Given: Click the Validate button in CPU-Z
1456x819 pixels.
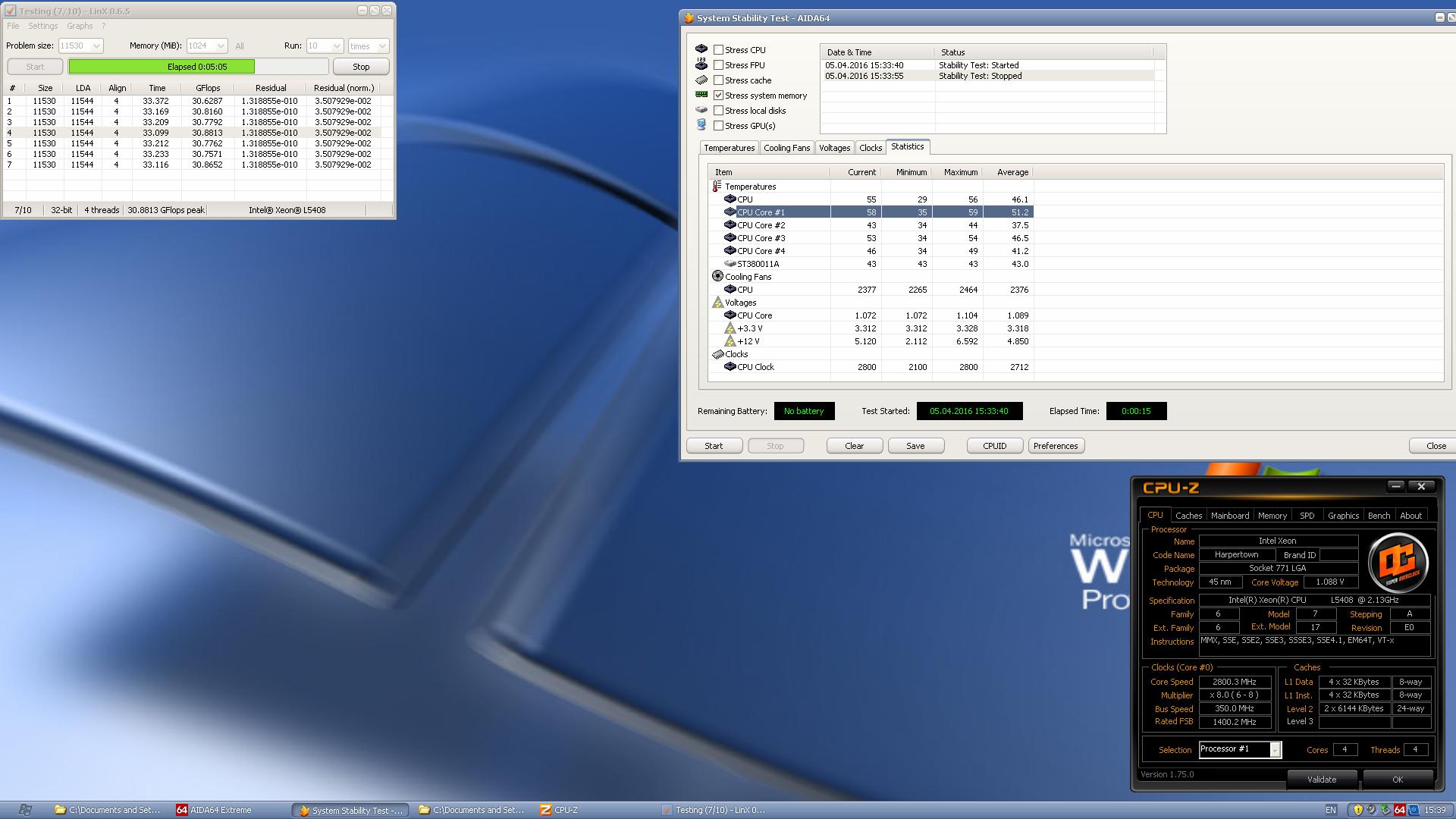Looking at the screenshot, I should coord(1321,780).
